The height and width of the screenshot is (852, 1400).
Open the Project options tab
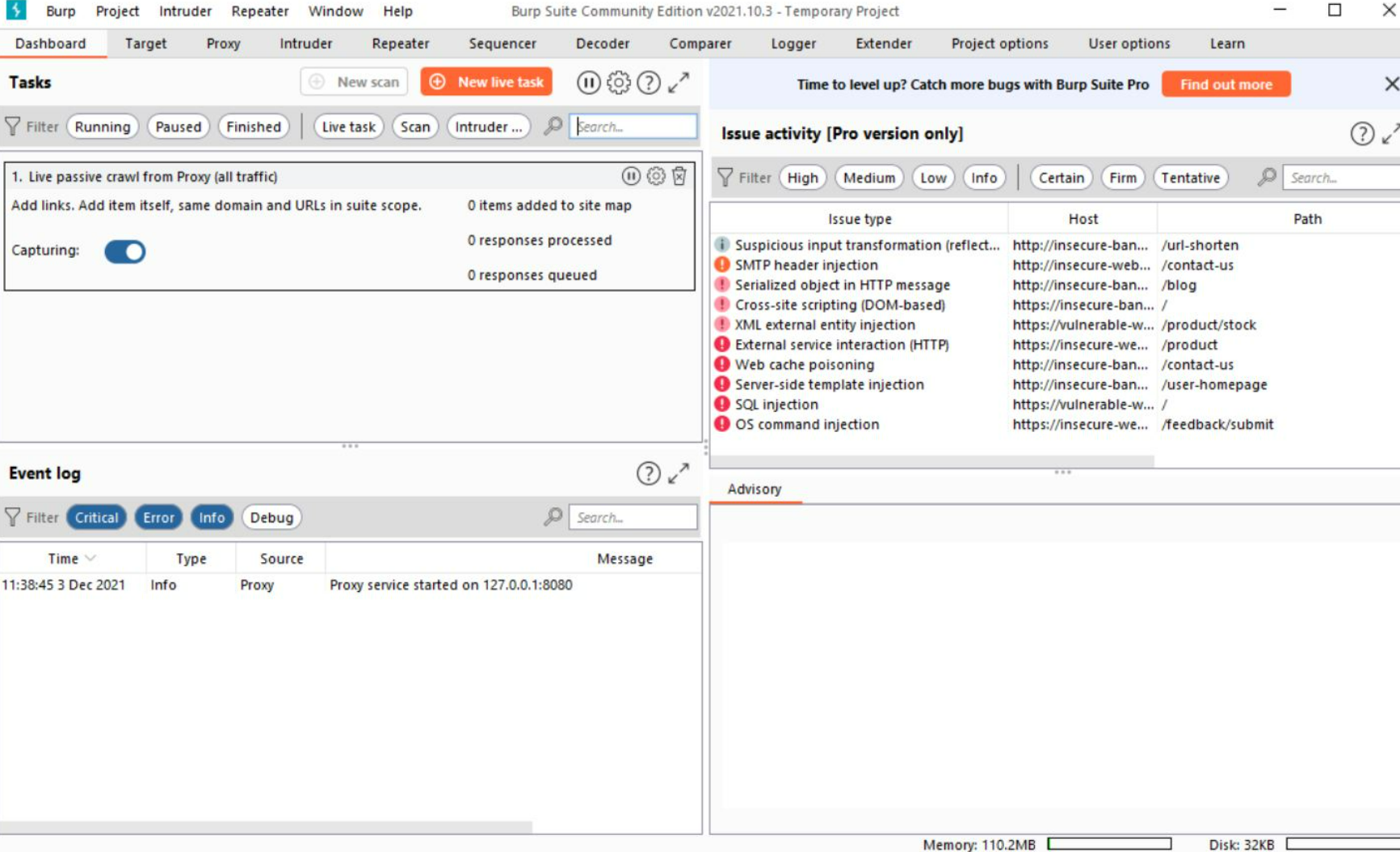click(x=999, y=44)
